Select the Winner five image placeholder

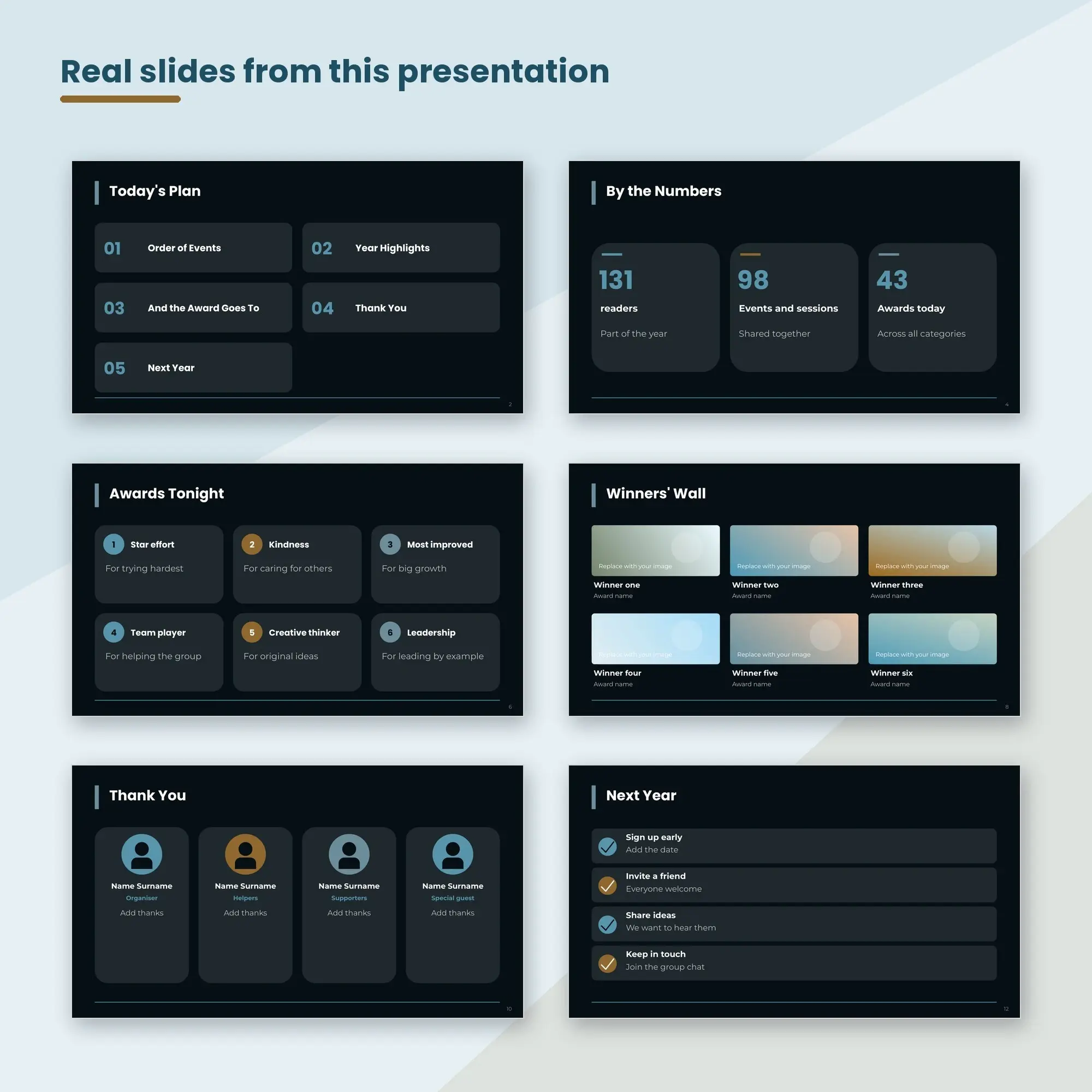[x=794, y=639]
